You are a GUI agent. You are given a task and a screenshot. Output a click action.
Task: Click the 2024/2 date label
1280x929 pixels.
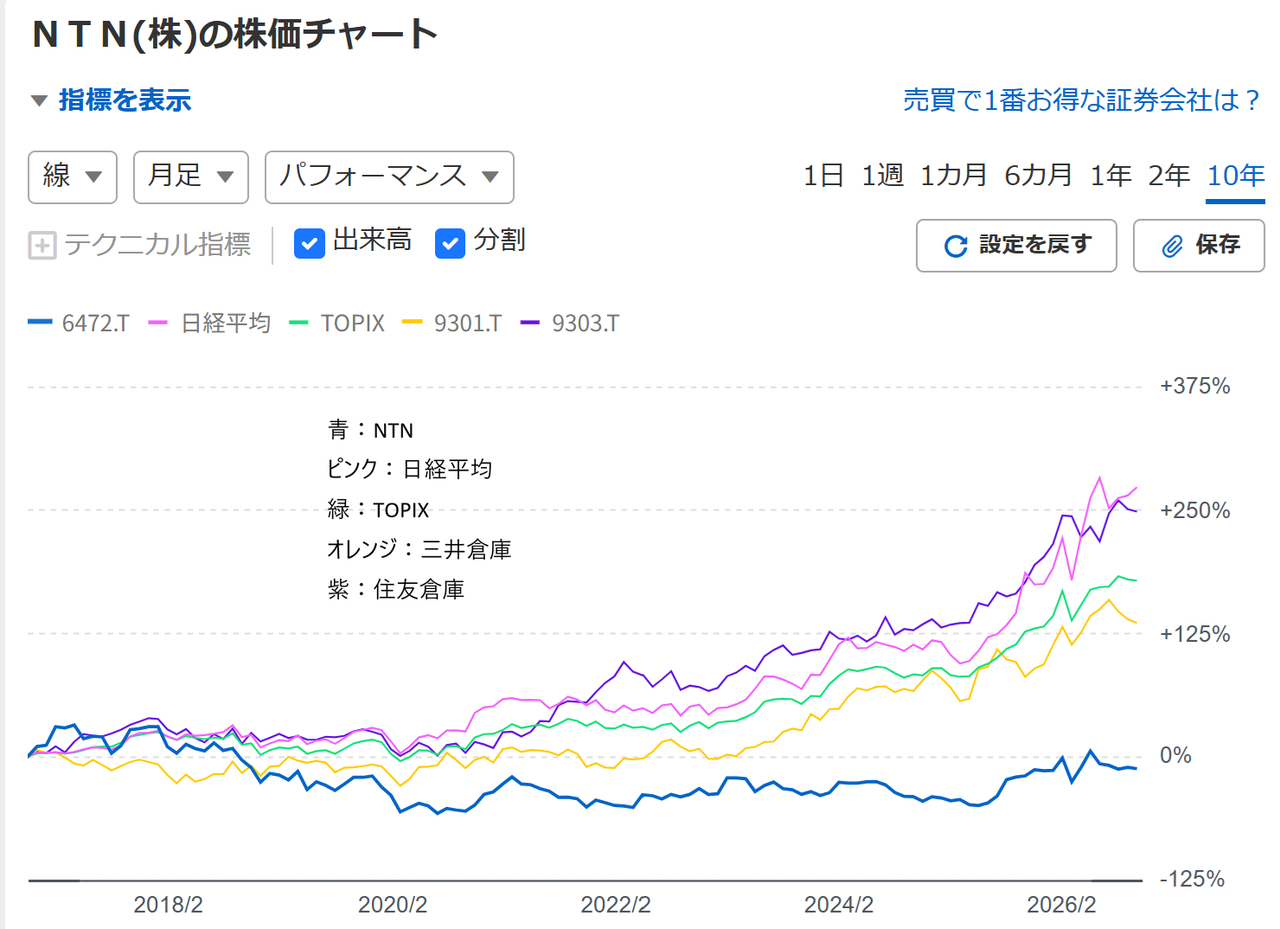(x=840, y=905)
